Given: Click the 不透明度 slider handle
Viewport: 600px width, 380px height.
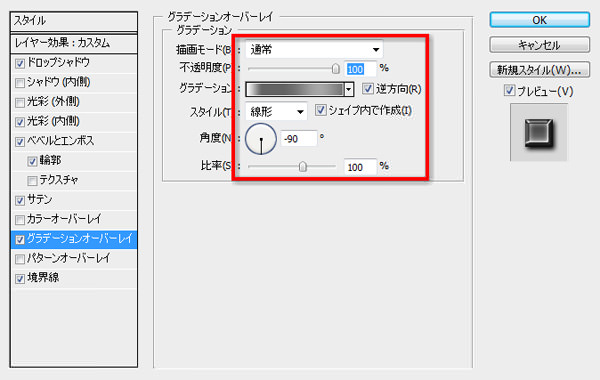Looking at the screenshot, I should tap(336, 69).
